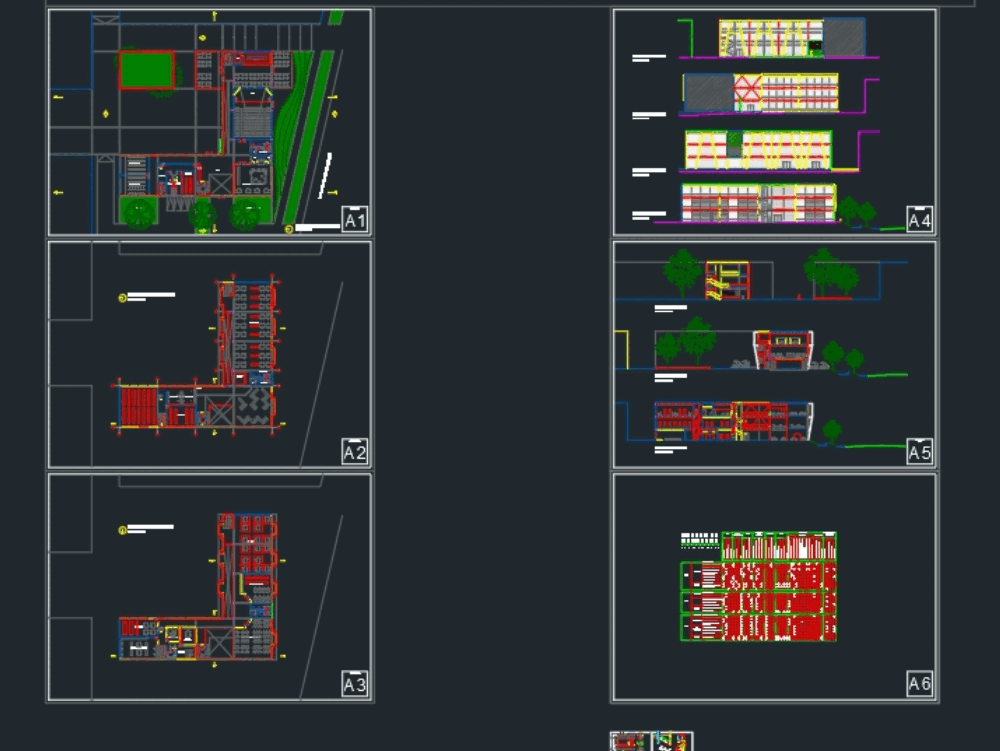Select the circular detail callout in sheet A2
The image size is (1000, 751).
(x=124, y=297)
